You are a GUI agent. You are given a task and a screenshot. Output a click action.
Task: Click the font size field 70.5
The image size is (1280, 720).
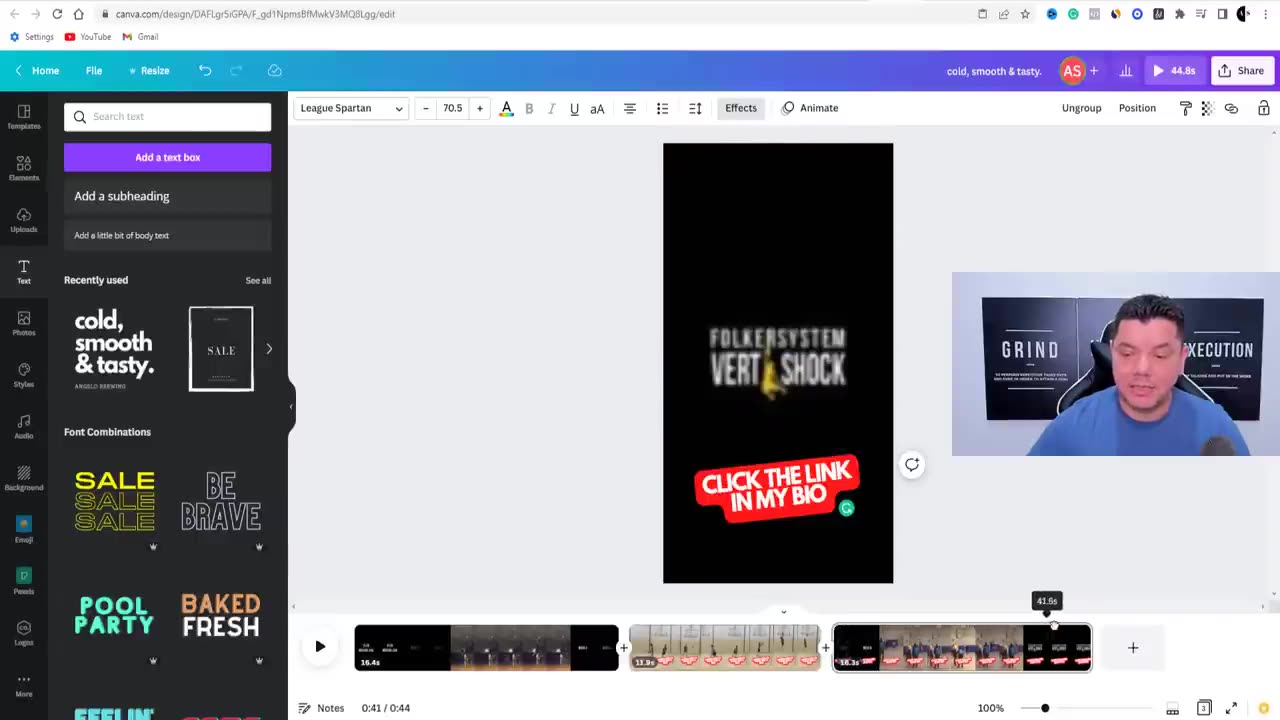[x=453, y=108]
